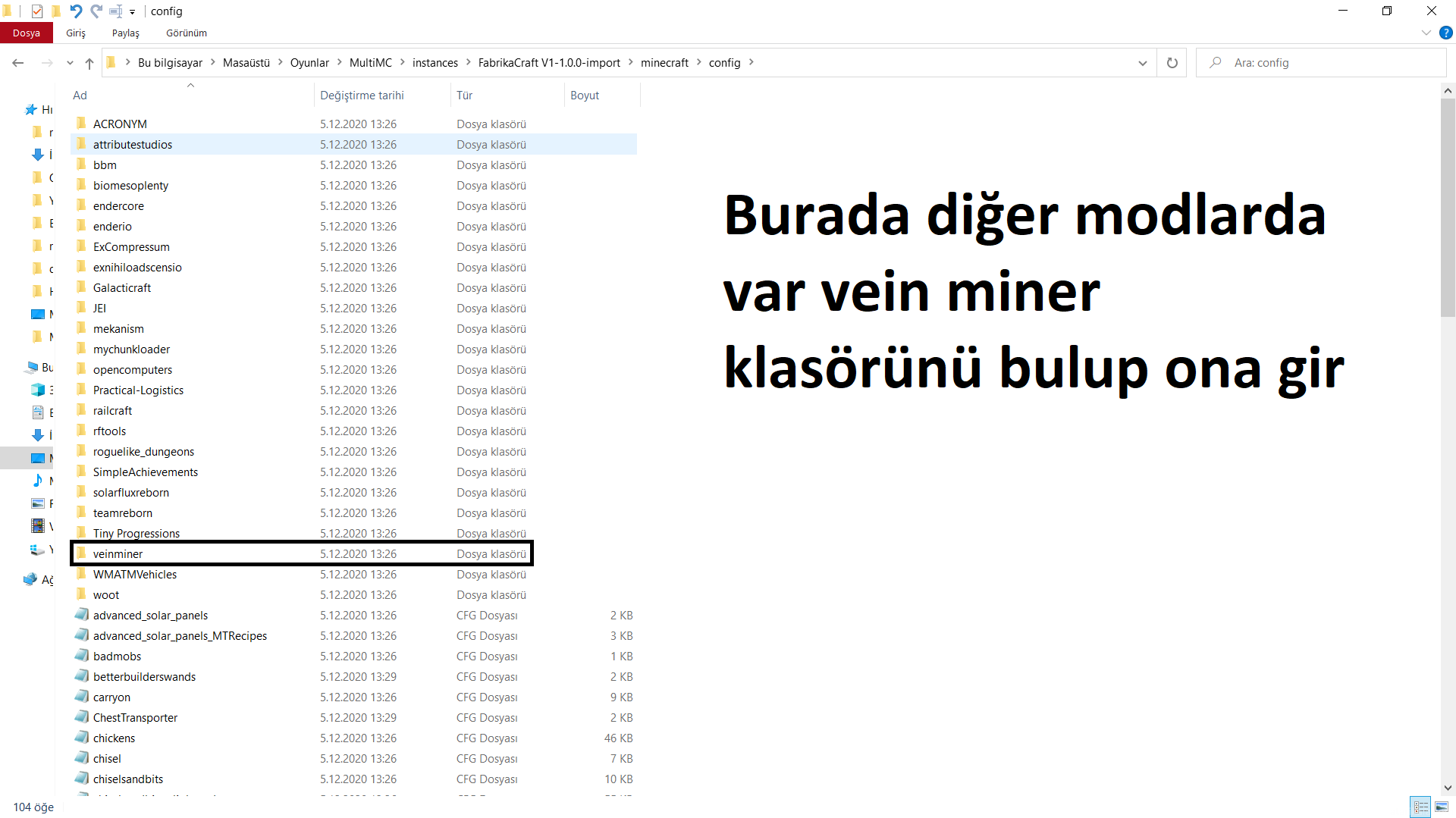Sort by the Boyut column header
The width and height of the screenshot is (1456, 818).
(x=602, y=96)
